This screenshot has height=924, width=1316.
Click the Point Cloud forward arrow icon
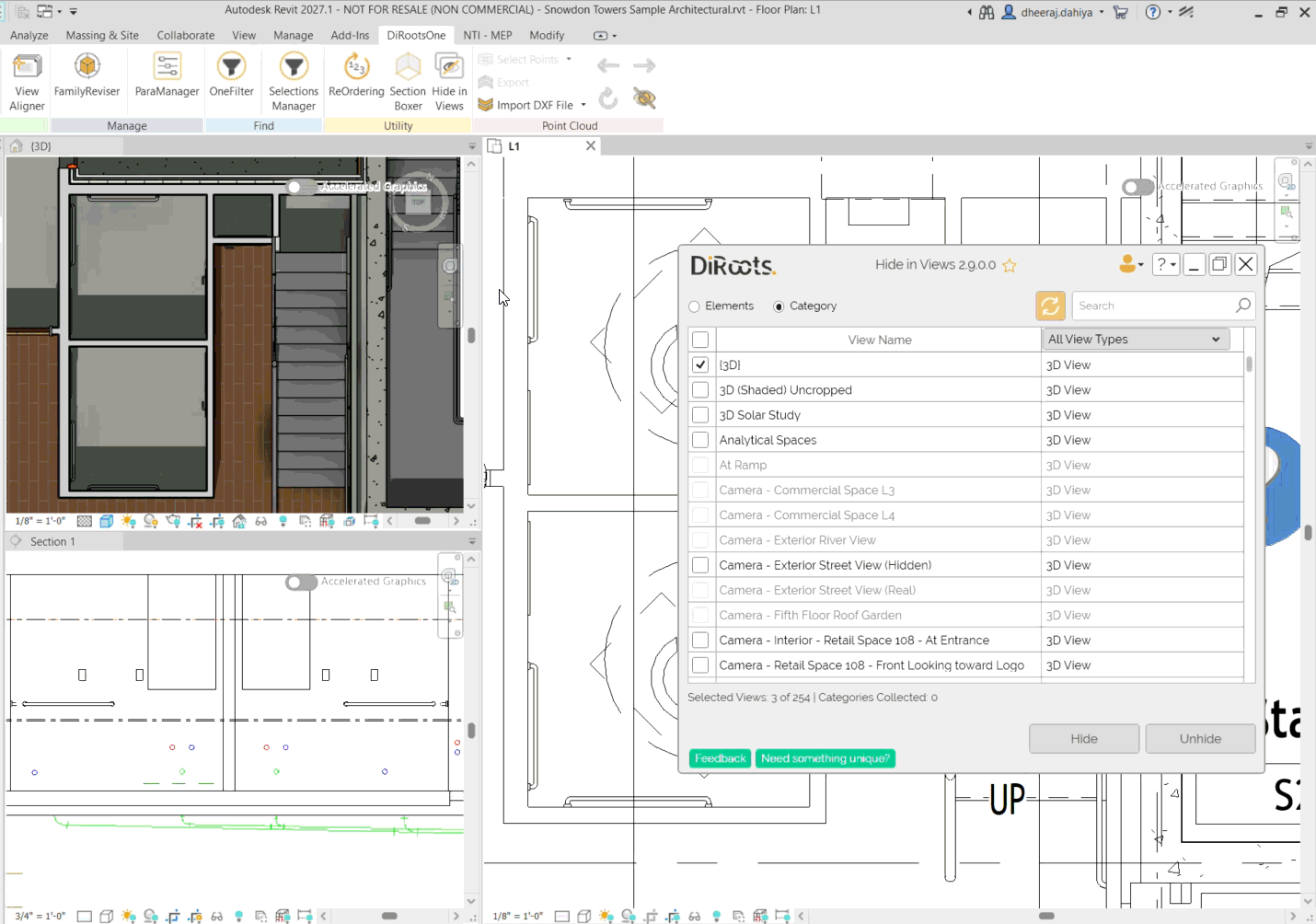(x=644, y=65)
